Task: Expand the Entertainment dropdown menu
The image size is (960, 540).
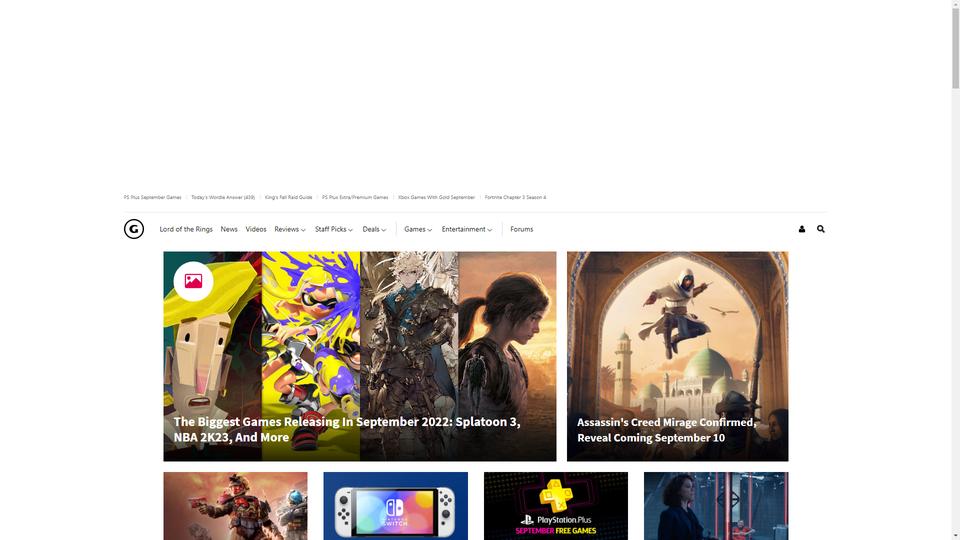Action: (x=467, y=229)
